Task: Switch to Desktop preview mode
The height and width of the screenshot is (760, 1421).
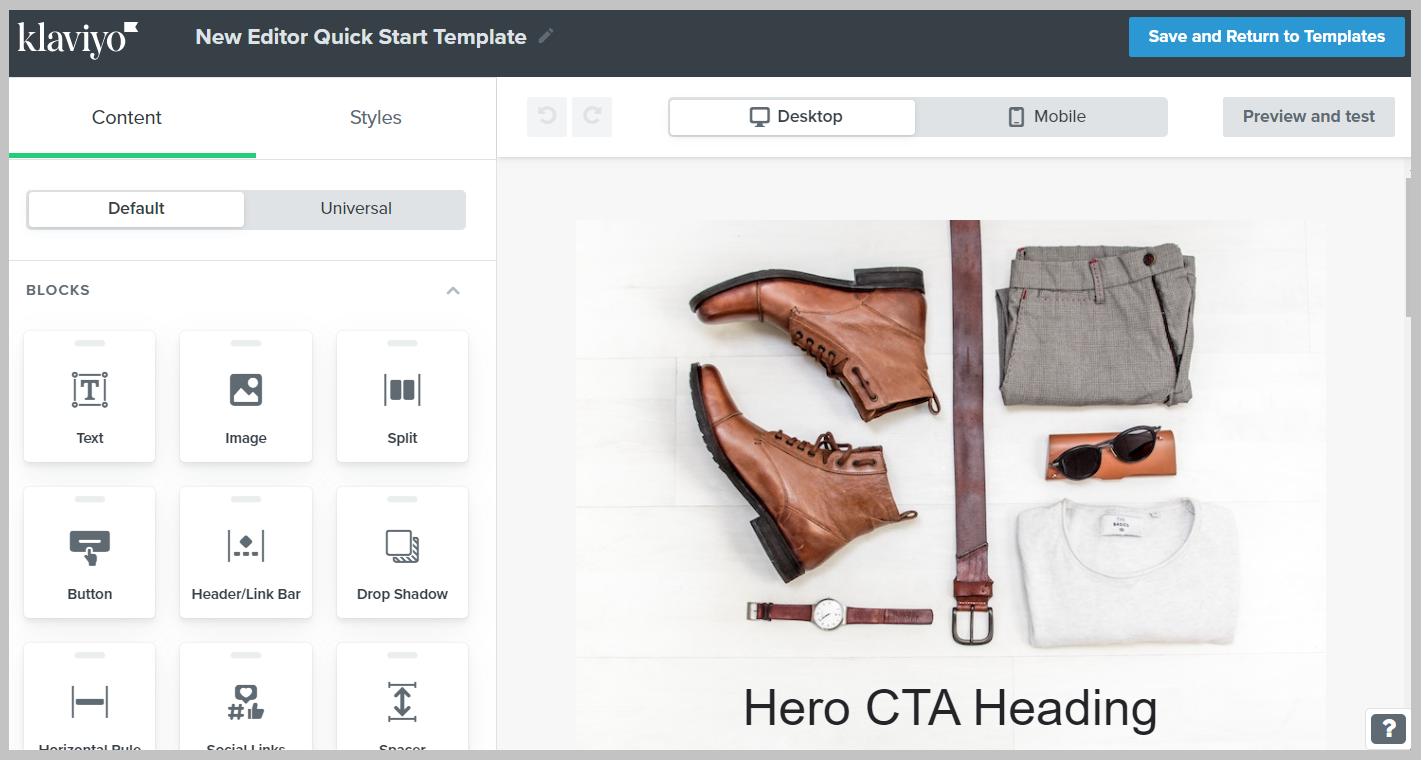Action: pyautogui.click(x=792, y=117)
